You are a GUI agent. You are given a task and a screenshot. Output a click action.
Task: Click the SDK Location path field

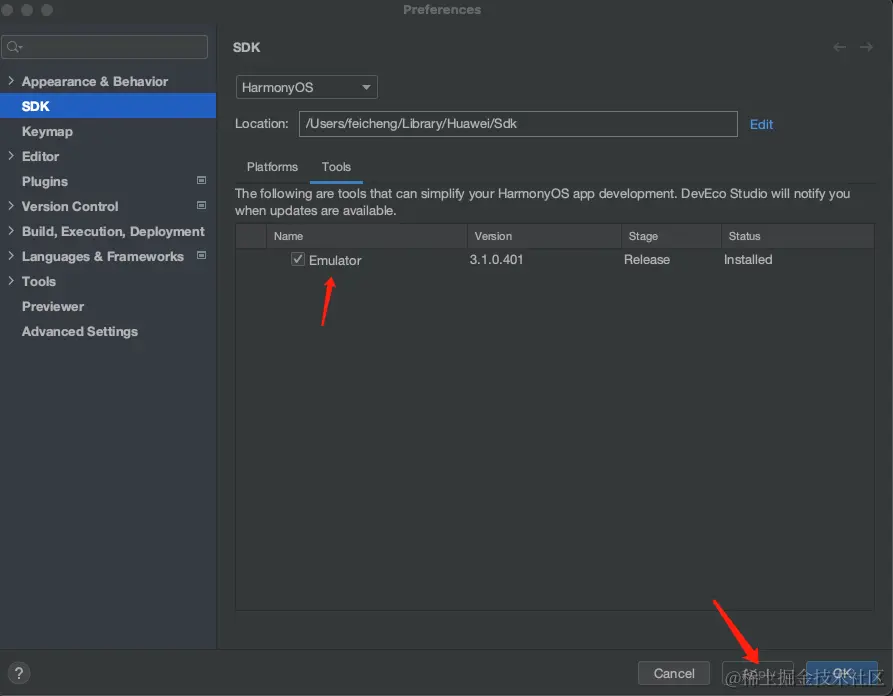point(518,124)
